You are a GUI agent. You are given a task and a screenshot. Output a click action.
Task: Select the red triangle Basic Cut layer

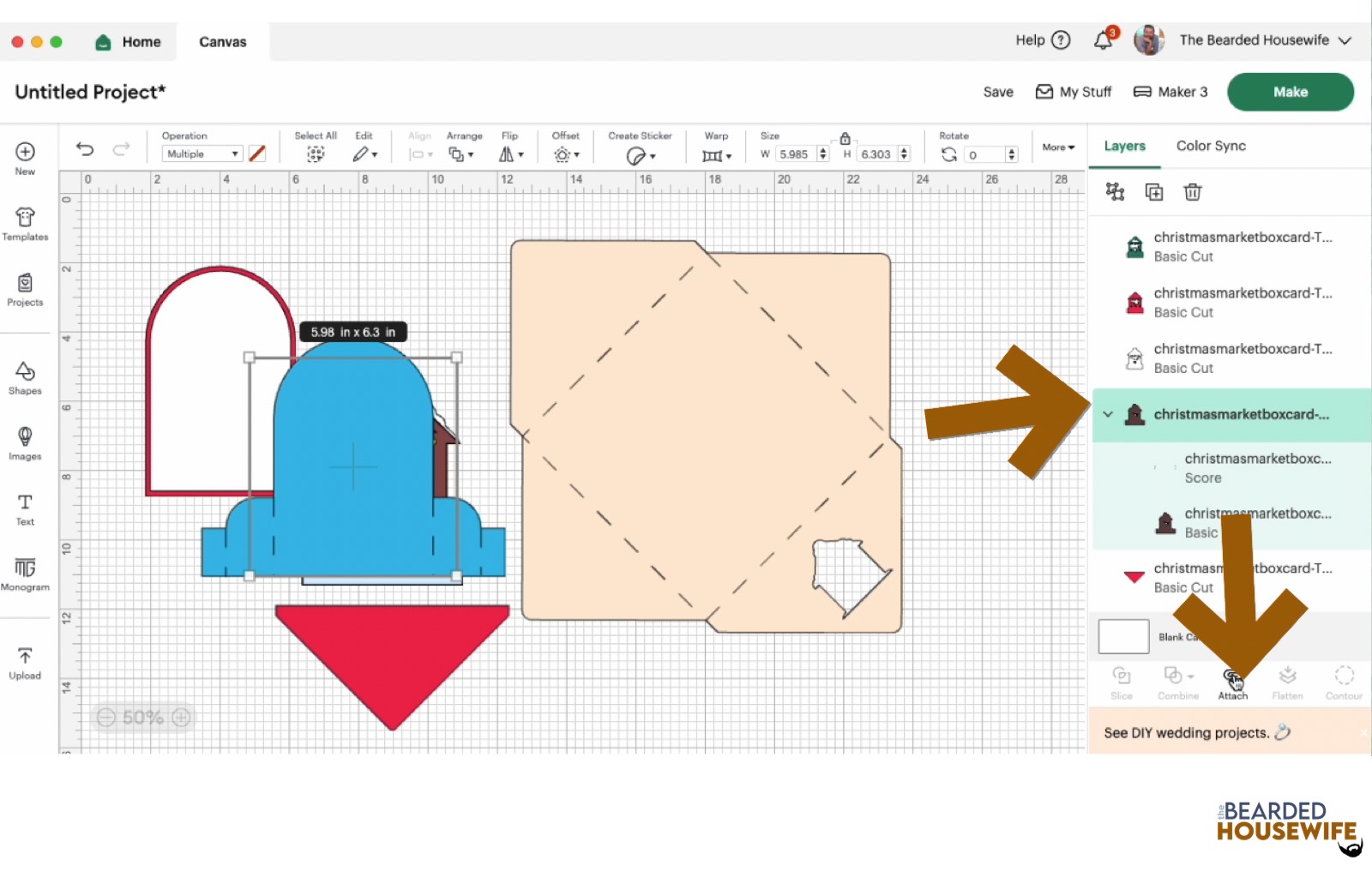pyautogui.click(x=1231, y=577)
